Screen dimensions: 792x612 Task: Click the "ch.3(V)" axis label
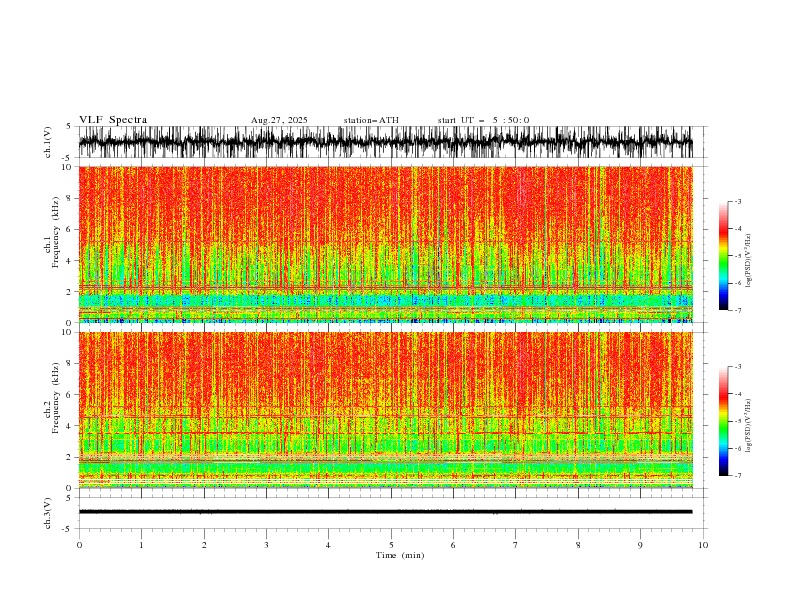tap(48, 513)
